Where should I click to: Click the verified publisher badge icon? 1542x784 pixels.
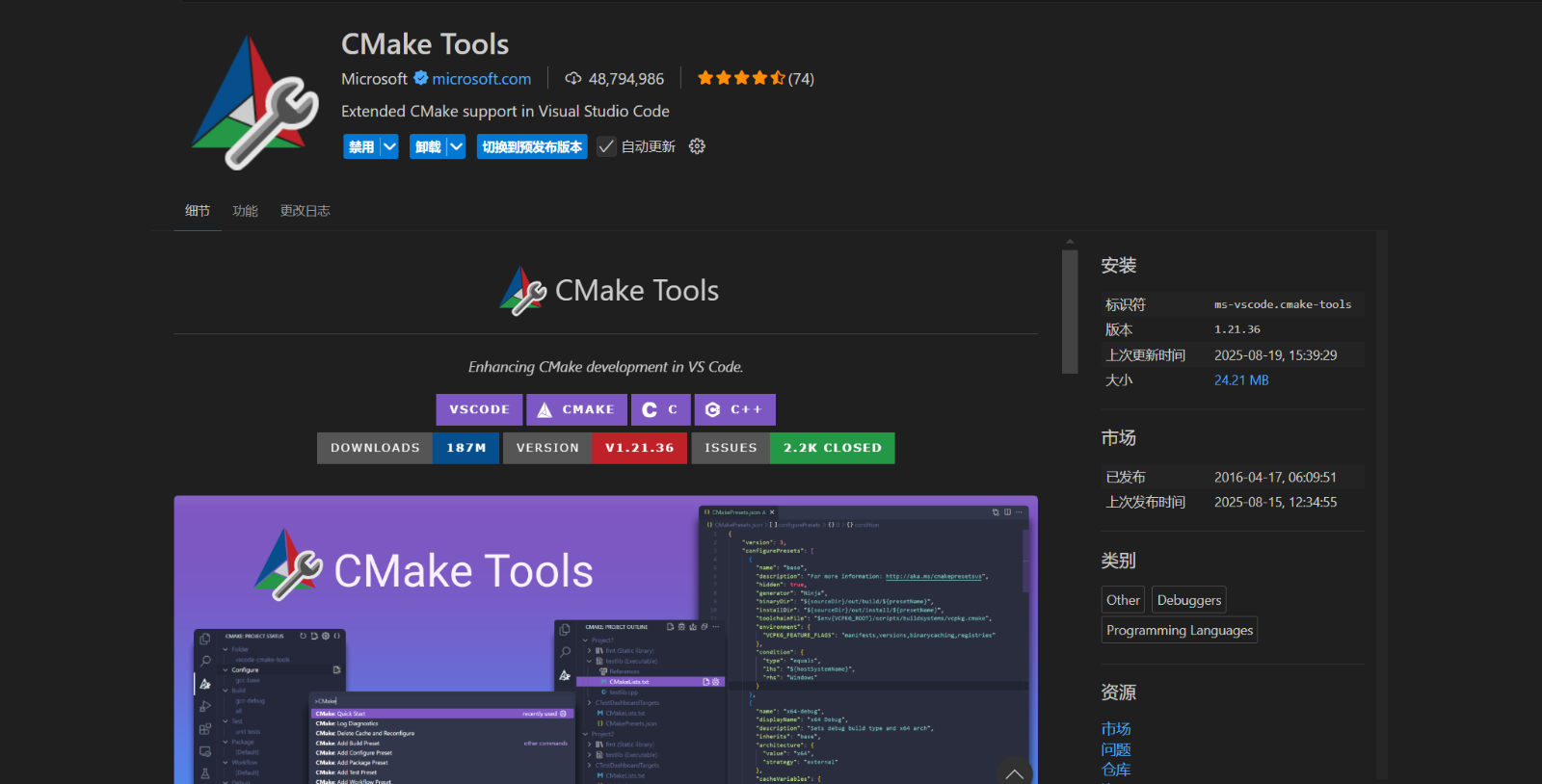[421, 78]
